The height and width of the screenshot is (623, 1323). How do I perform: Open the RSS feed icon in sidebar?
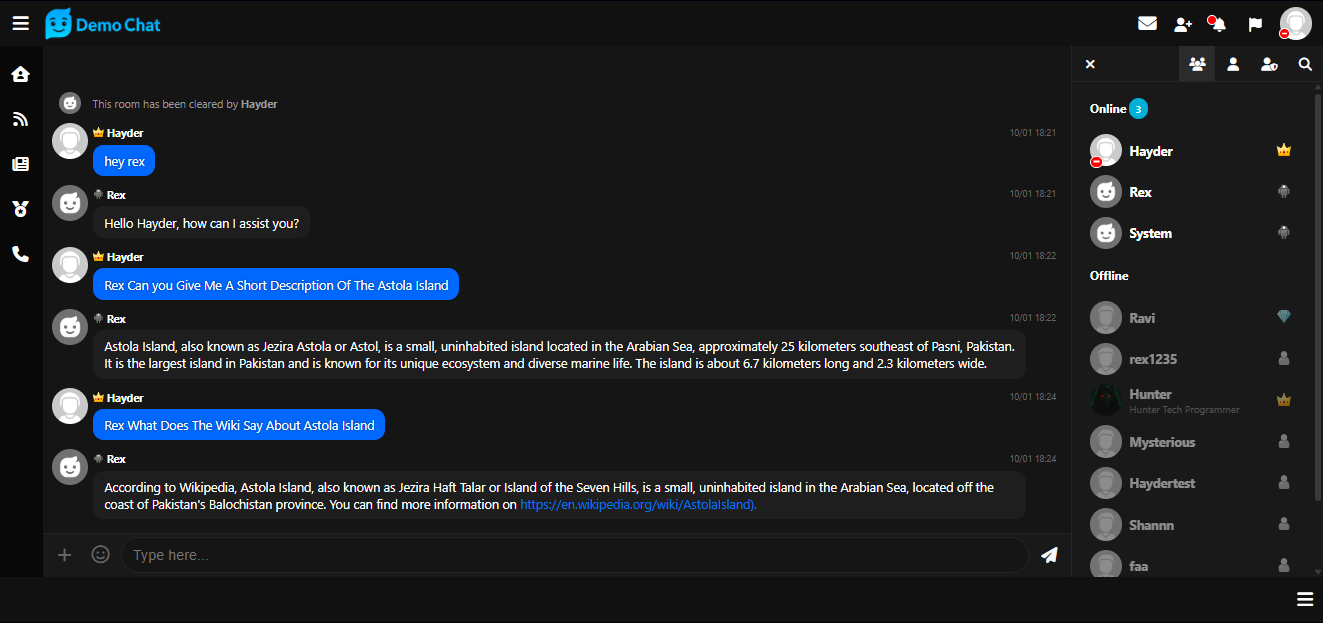pyautogui.click(x=20, y=119)
